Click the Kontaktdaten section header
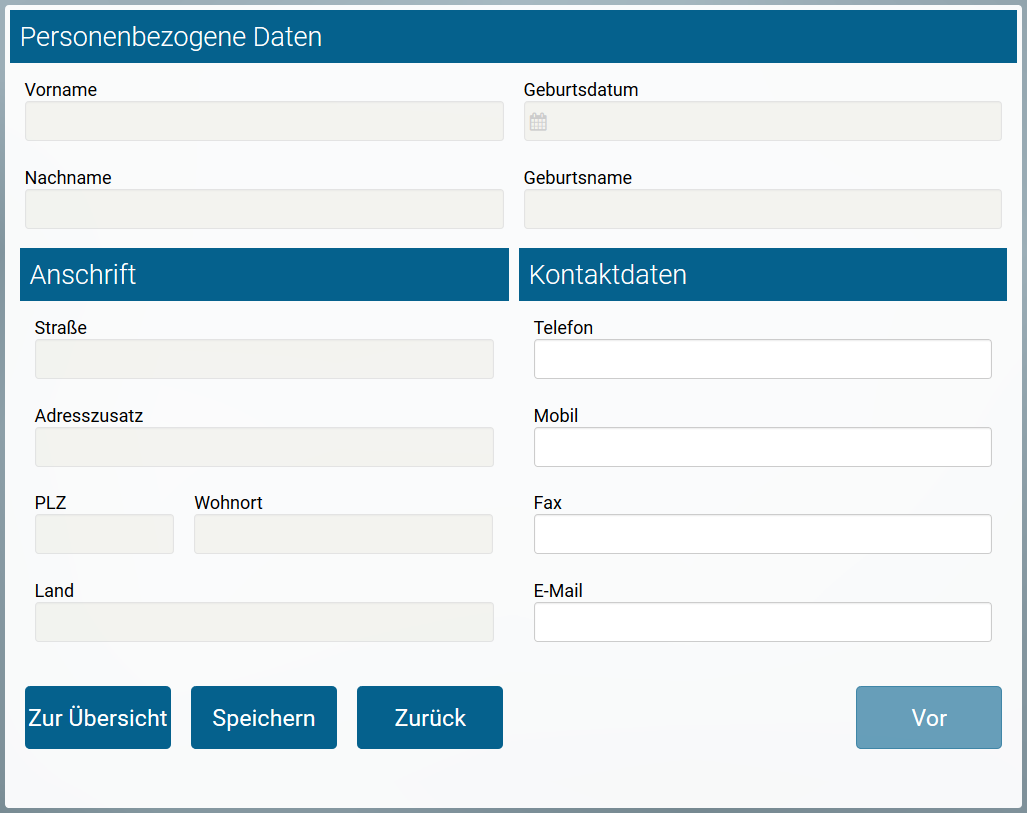1027x813 pixels. [x=606, y=274]
